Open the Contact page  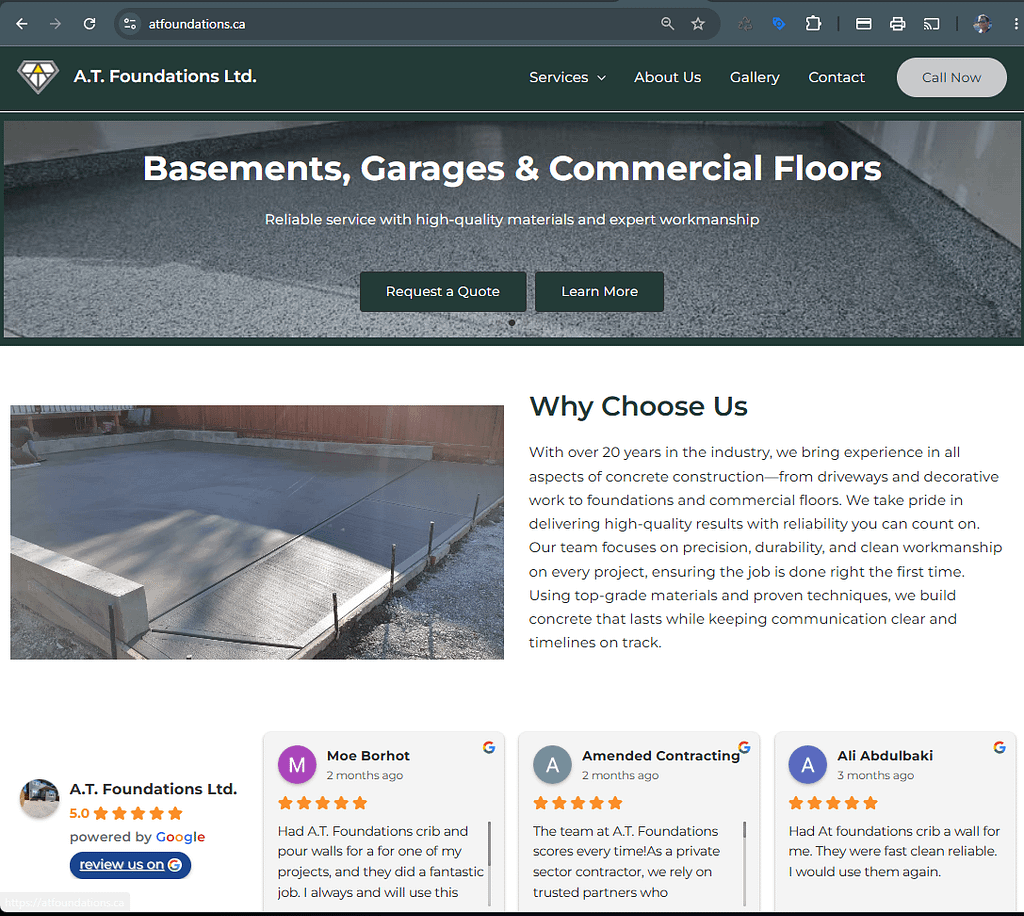click(x=836, y=77)
